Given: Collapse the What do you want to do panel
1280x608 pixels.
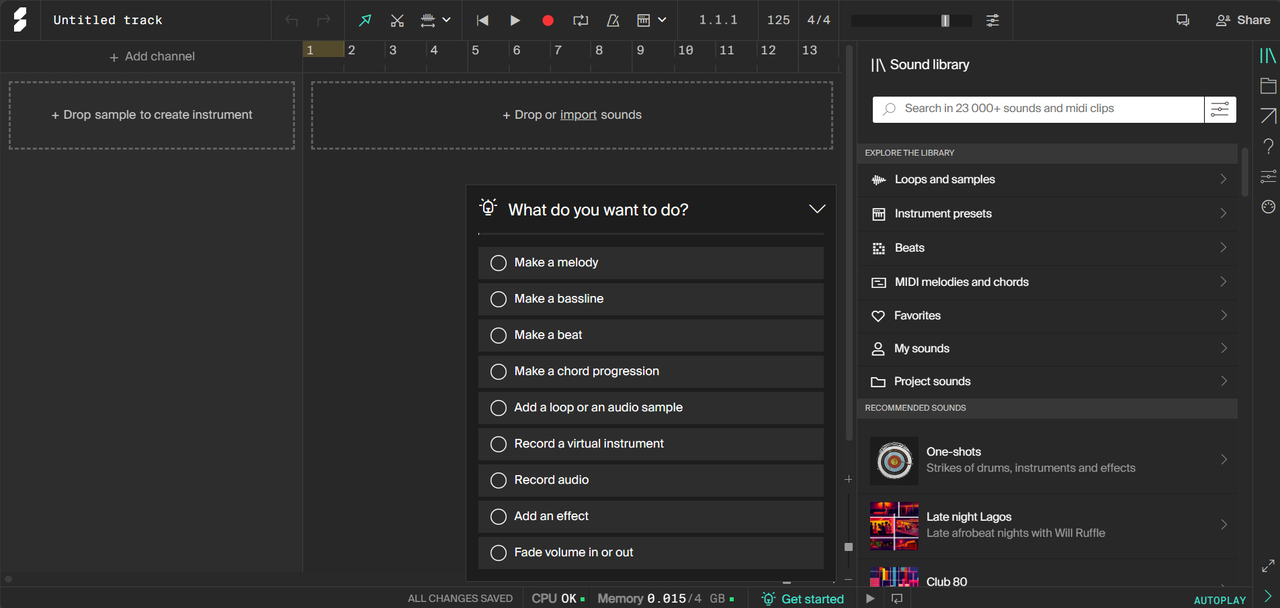Looking at the screenshot, I should point(817,209).
